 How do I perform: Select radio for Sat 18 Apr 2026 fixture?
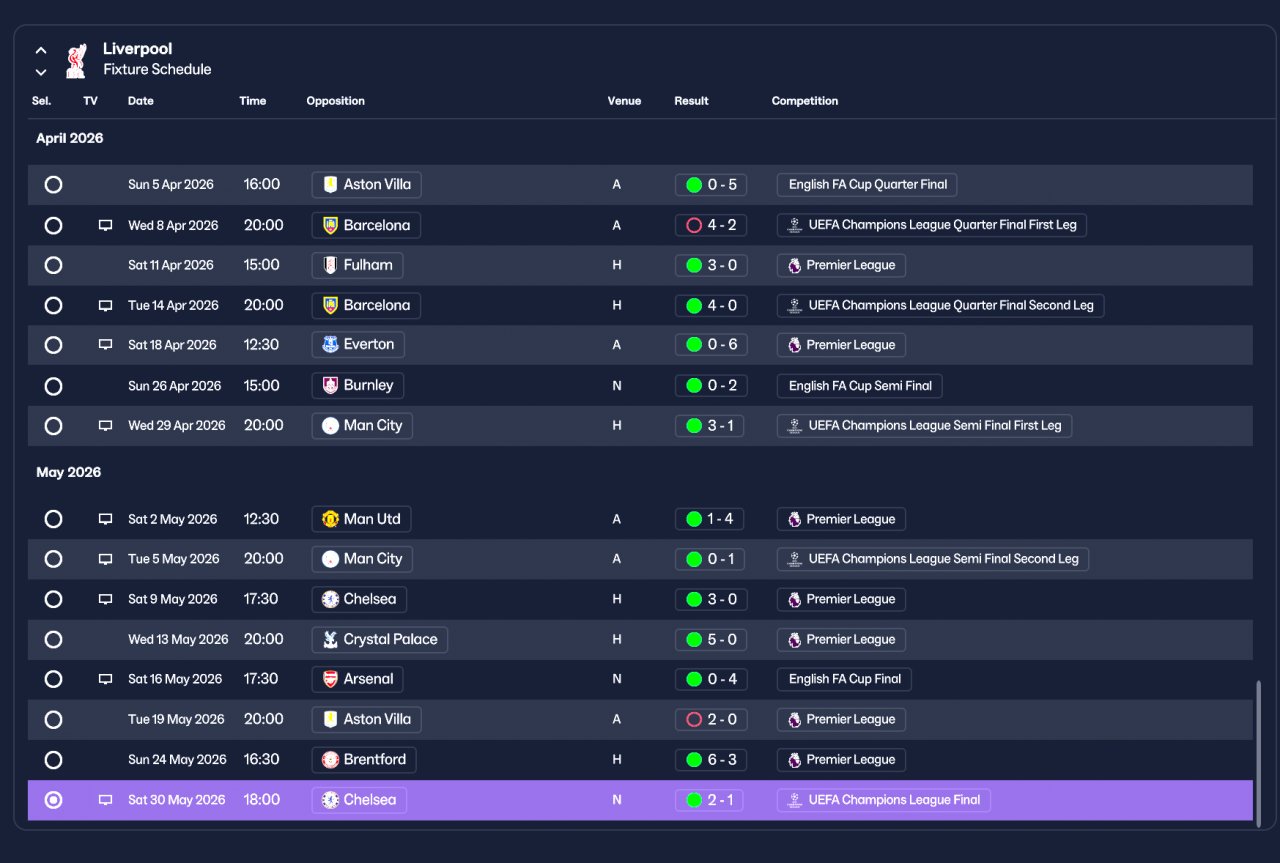pyautogui.click(x=53, y=345)
